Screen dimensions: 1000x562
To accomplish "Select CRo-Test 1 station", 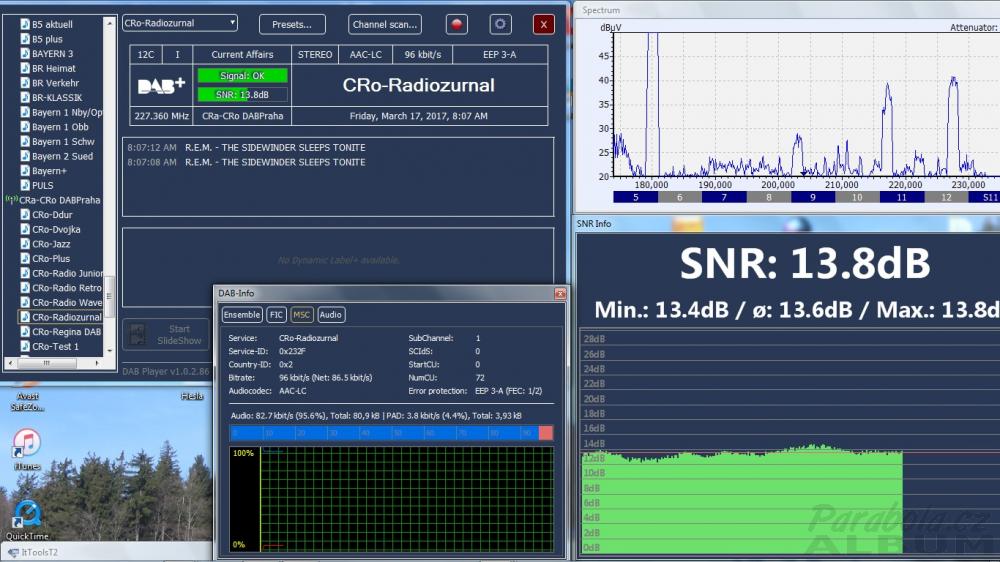I will (x=55, y=346).
